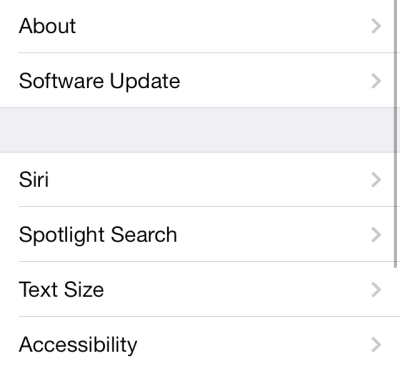400x371 pixels.
Task: Tap the arrow icon on Spotlight Search row
Action: point(376,235)
